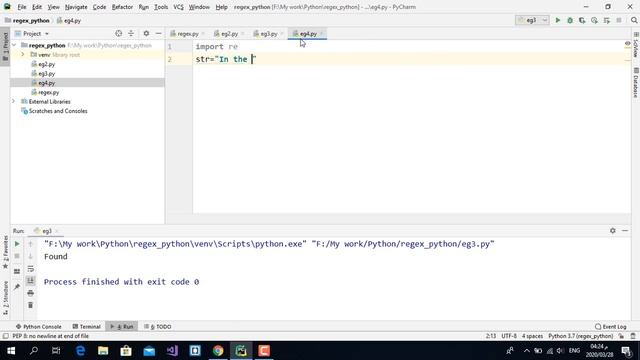Image resolution: width=640 pixels, height=360 pixels.
Task: Change the 4 spaces indent setting
Action: (x=532, y=336)
